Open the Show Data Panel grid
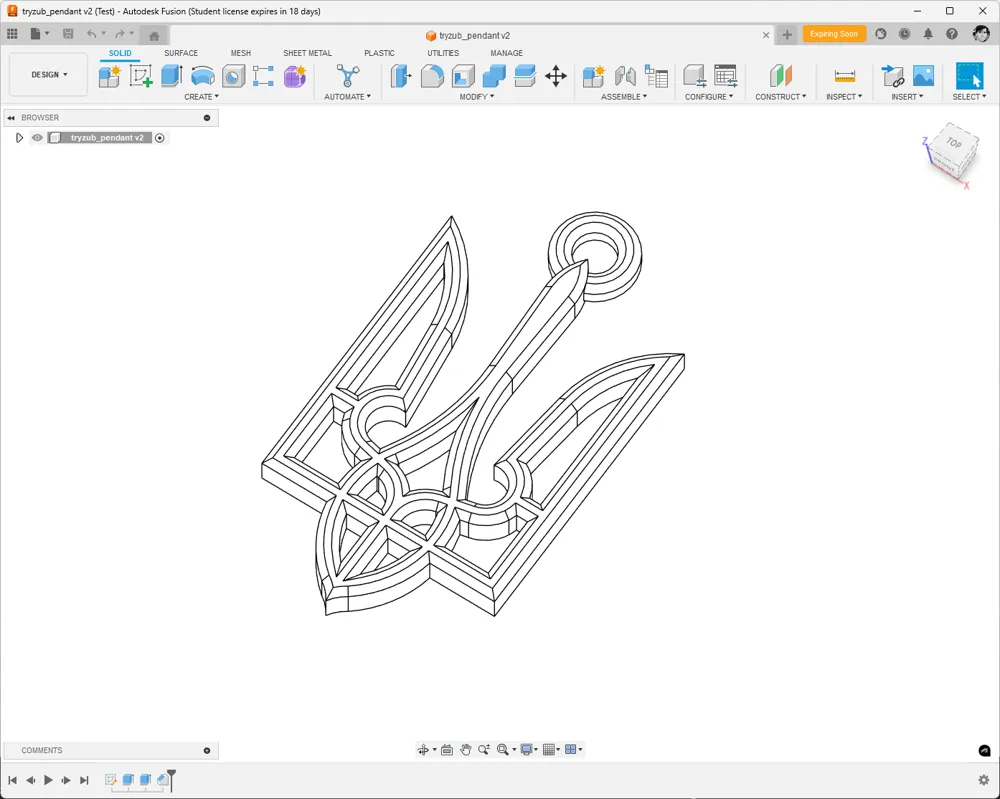 (x=12, y=34)
